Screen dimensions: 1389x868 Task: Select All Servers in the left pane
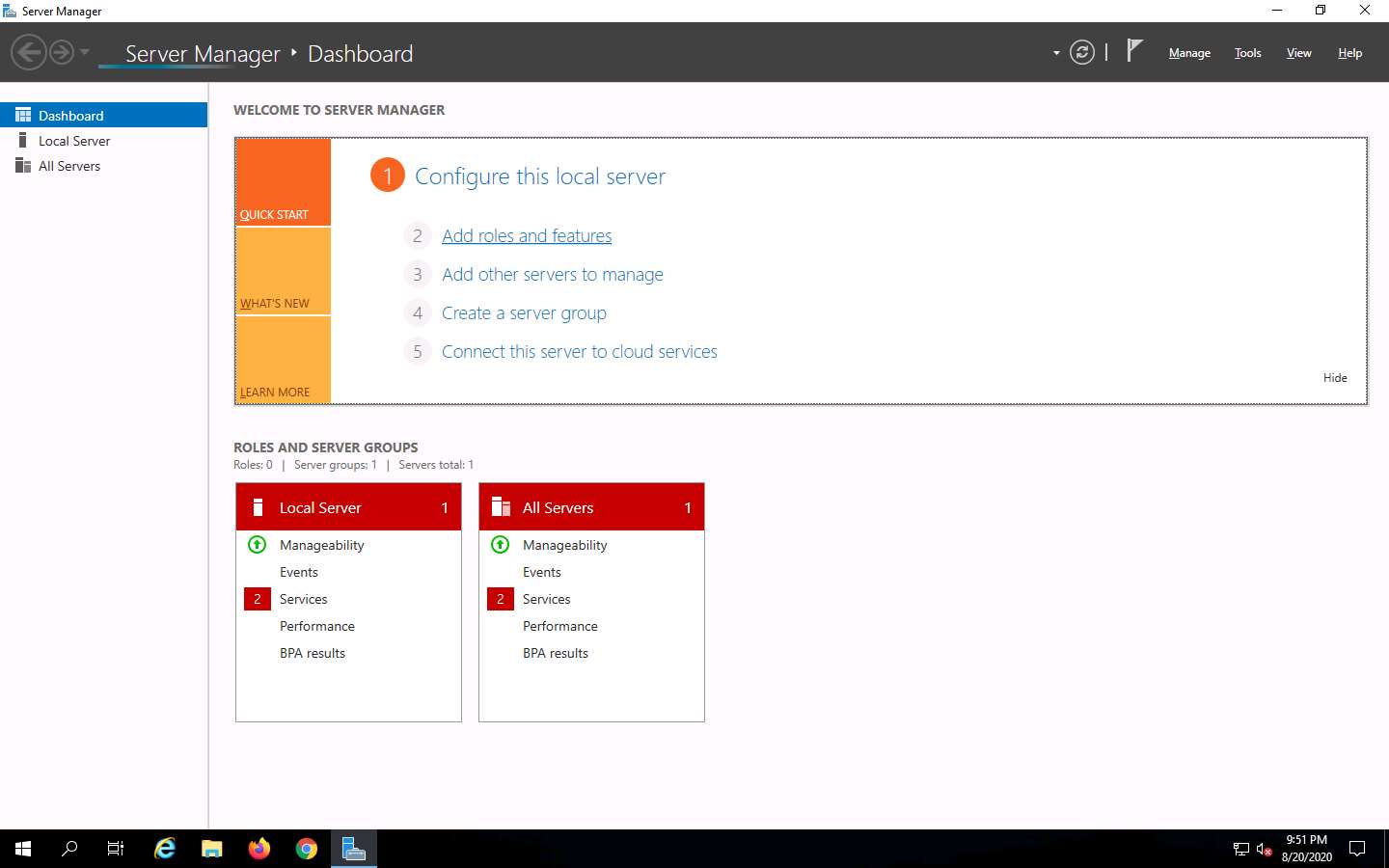coord(104,166)
